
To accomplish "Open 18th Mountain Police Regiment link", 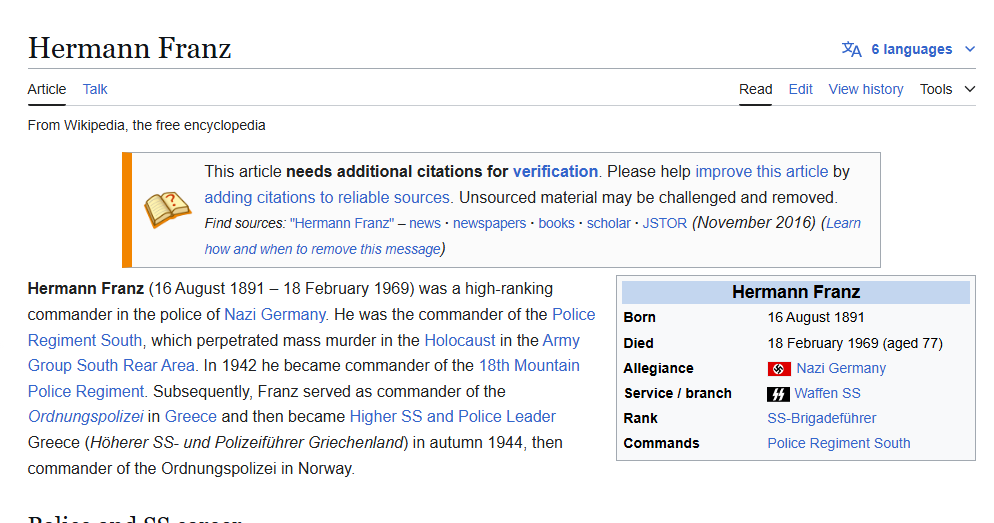I will [529, 366].
